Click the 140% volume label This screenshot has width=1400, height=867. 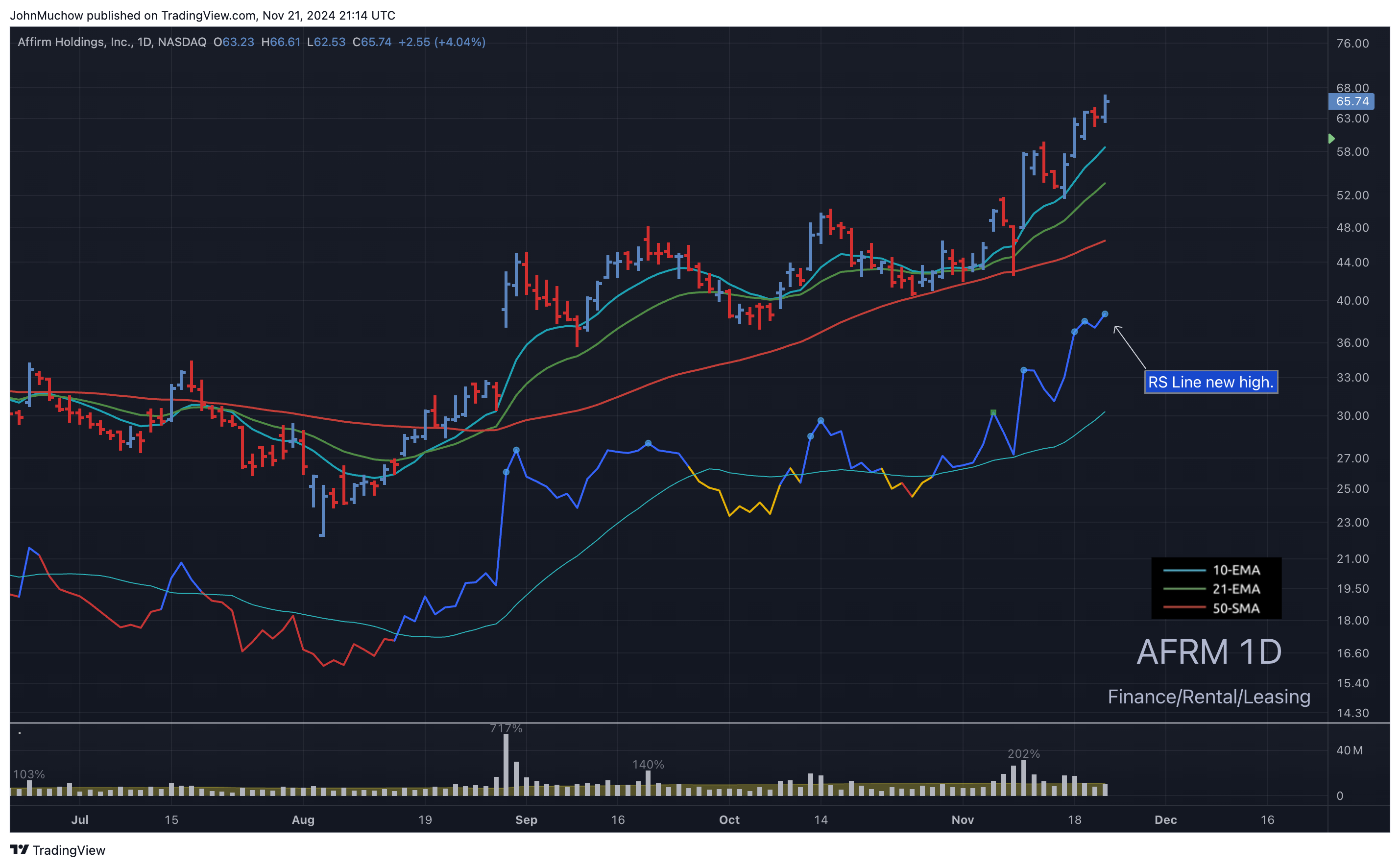pyautogui.click(x=648, y=764)
